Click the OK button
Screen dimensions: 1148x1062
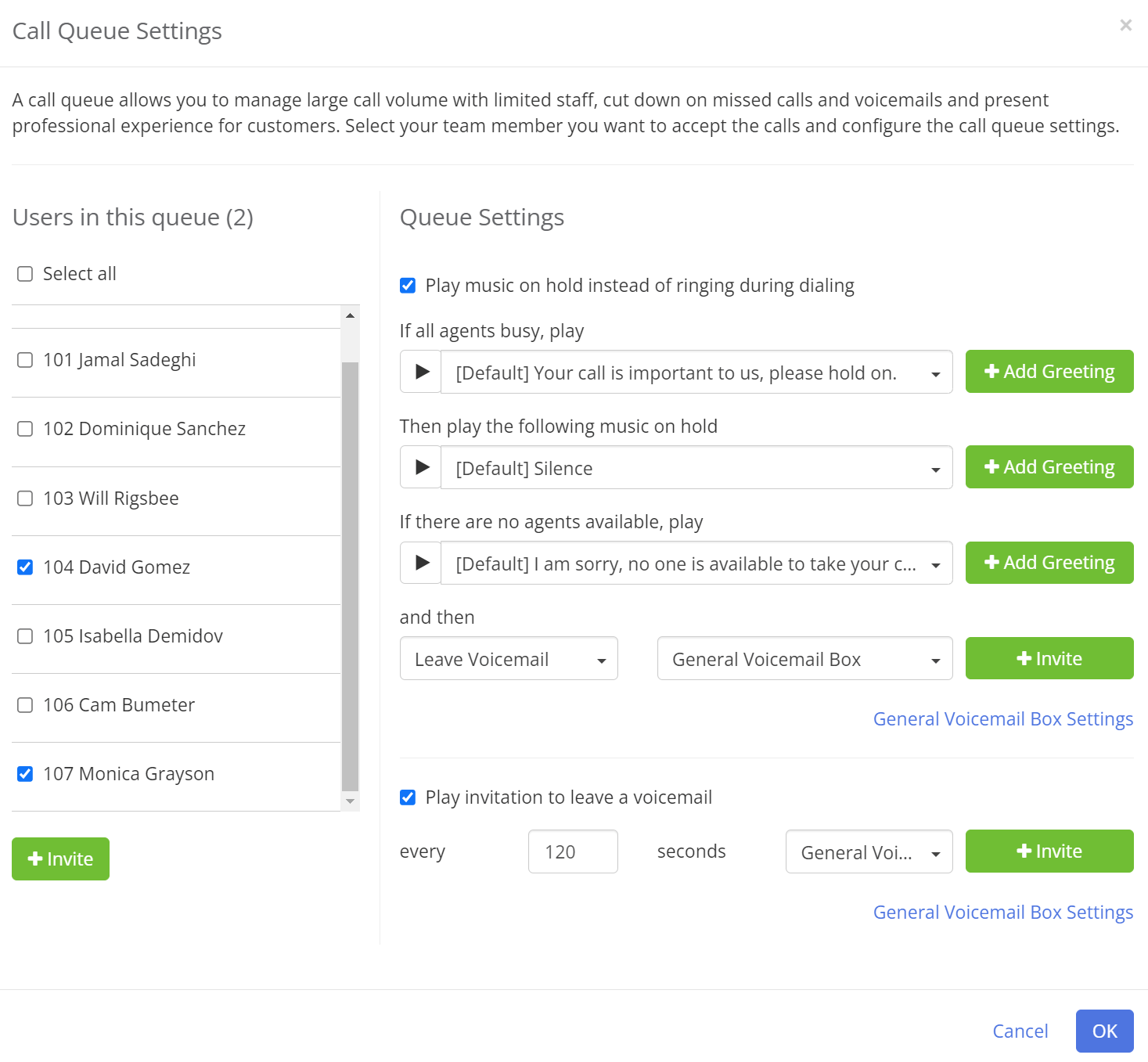pos(1103,1031)
